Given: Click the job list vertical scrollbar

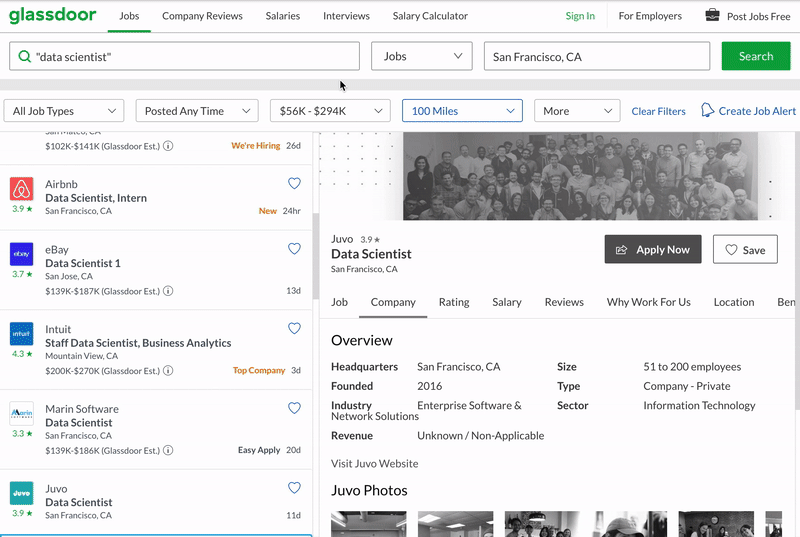Looking at the screenshot, I should pos(316,255).
